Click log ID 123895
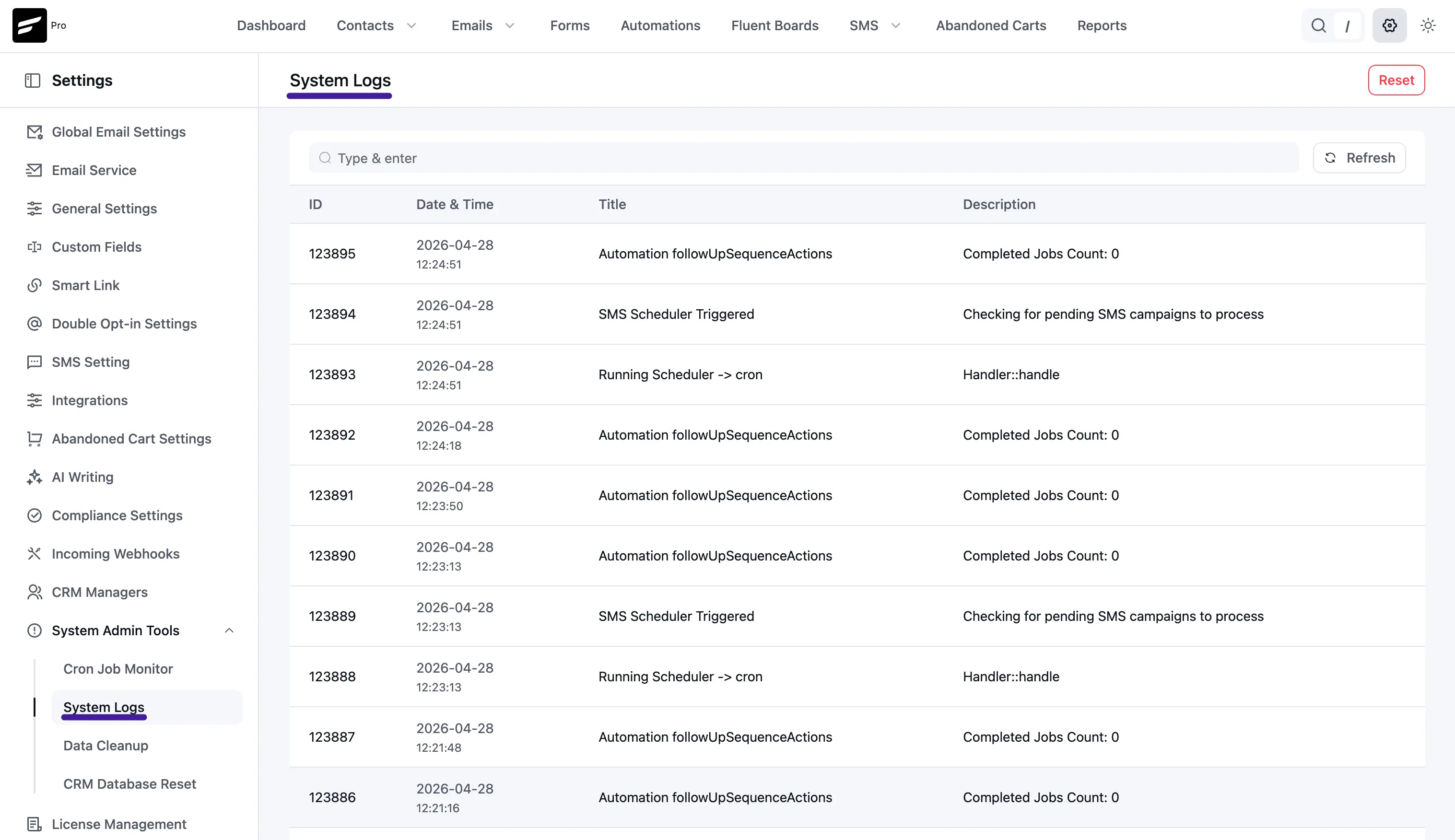Image resolution: width=1455 pixels, height=840 pixels. point(332,254)
